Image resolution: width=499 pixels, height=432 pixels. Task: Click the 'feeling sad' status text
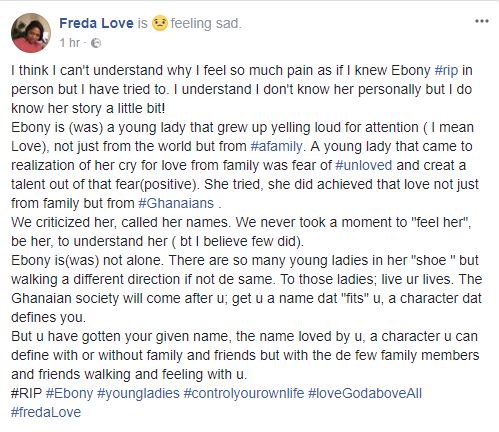tap(206, 23)
